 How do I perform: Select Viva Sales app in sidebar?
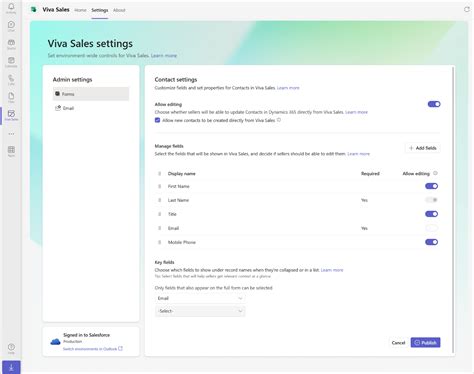tap(11, 115)
